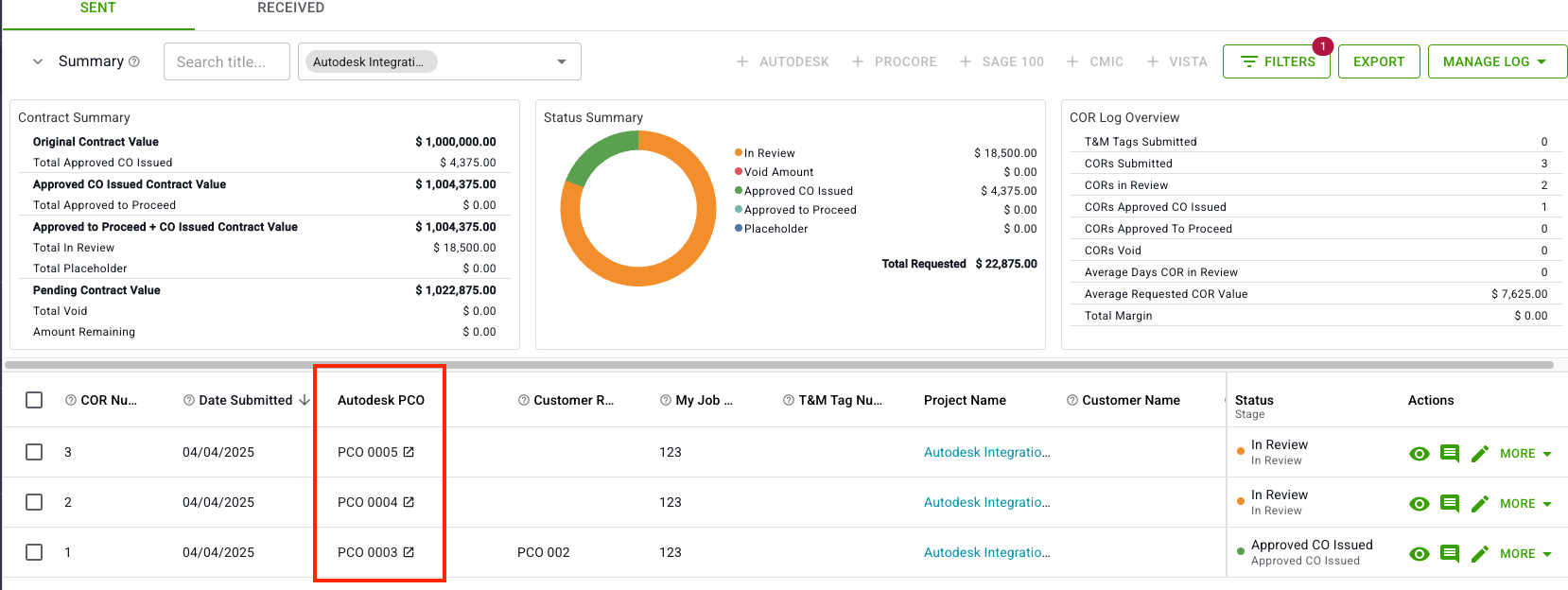Collapse the Summary section chevron

point(38,61)
